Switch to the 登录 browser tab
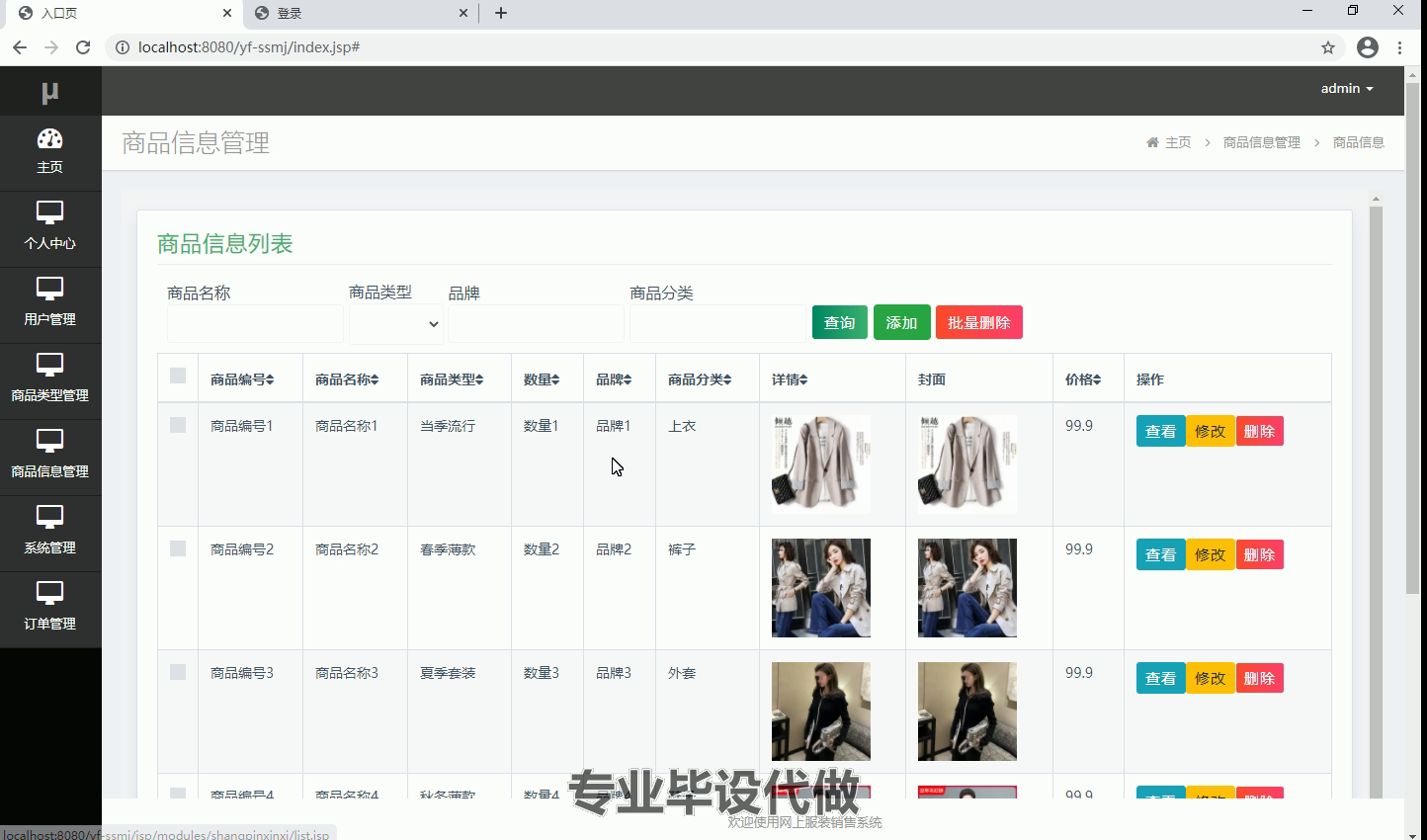Screen dimensions: 1427x840 [361, 13]
